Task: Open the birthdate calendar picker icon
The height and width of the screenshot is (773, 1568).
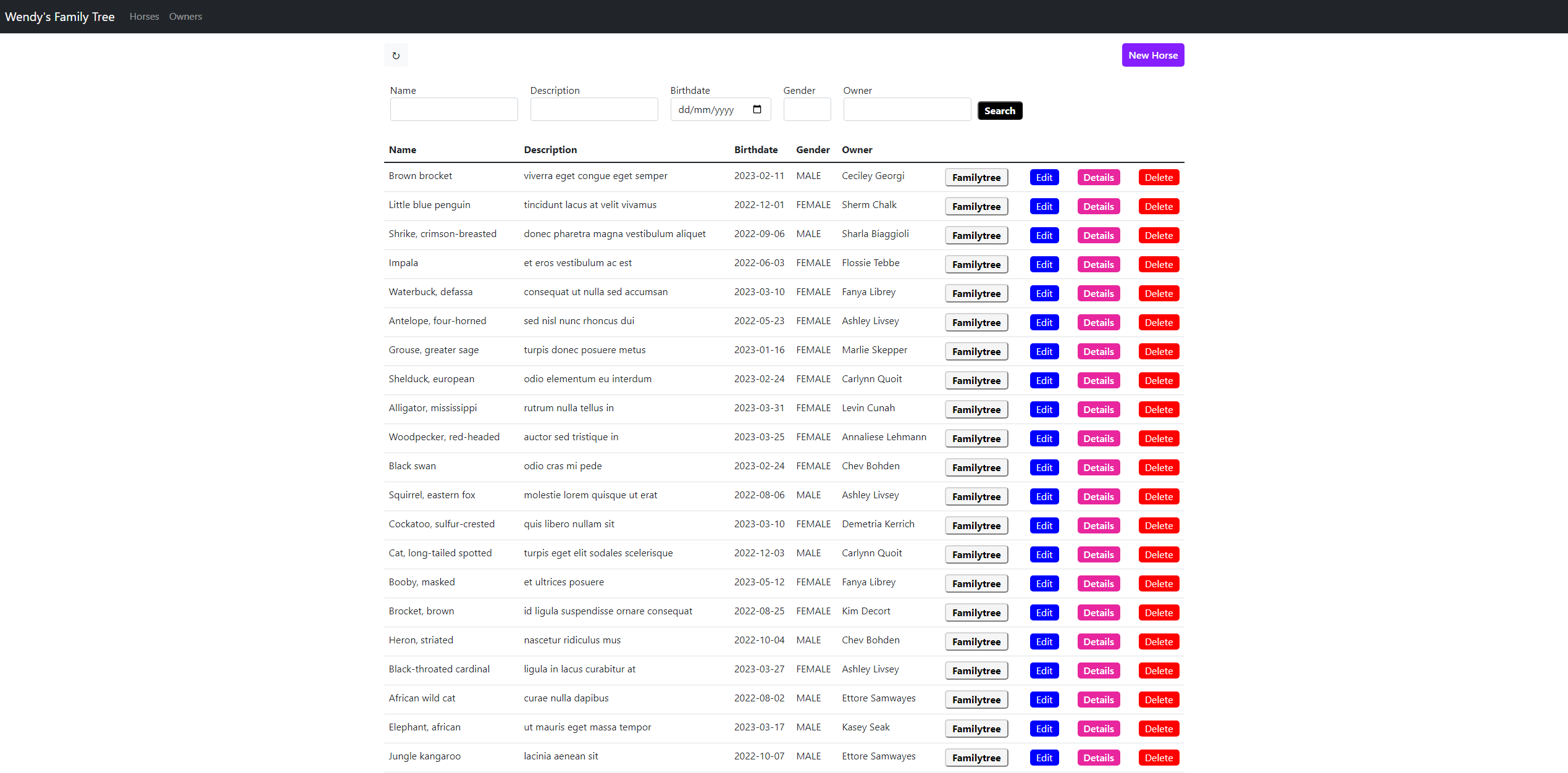Action: point(757,109)
